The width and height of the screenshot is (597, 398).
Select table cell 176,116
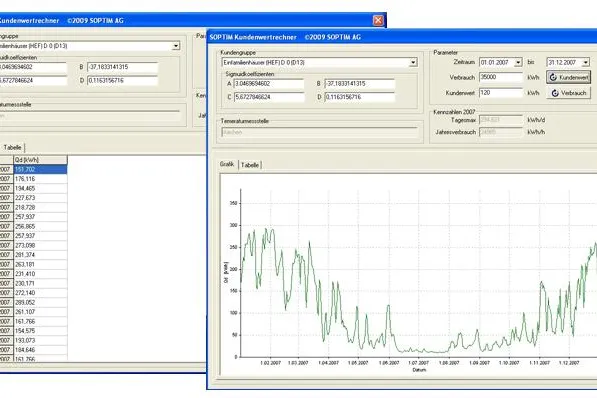[x=40, y=179]
